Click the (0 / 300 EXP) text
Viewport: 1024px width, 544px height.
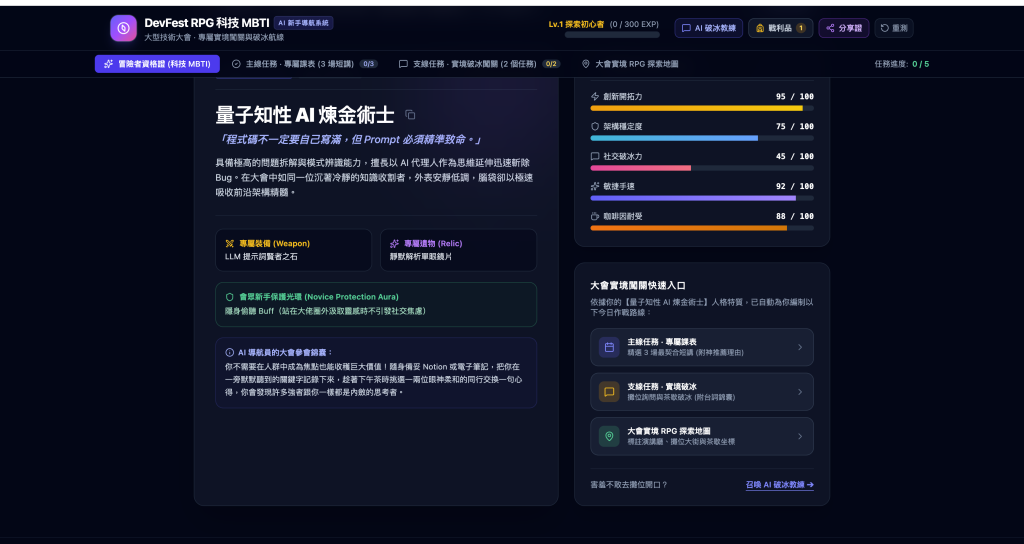634,24
